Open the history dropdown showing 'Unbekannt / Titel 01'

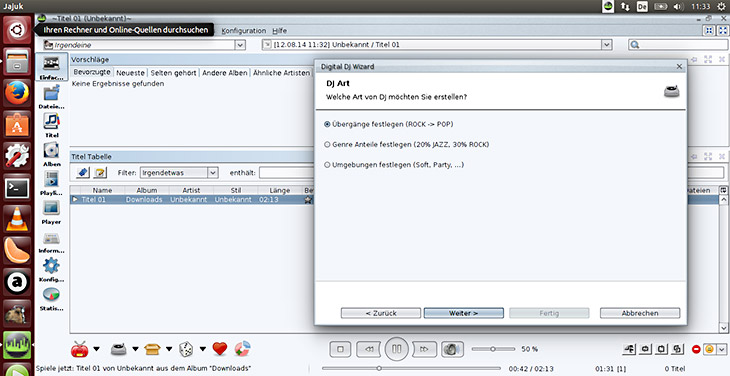(607, 45)
